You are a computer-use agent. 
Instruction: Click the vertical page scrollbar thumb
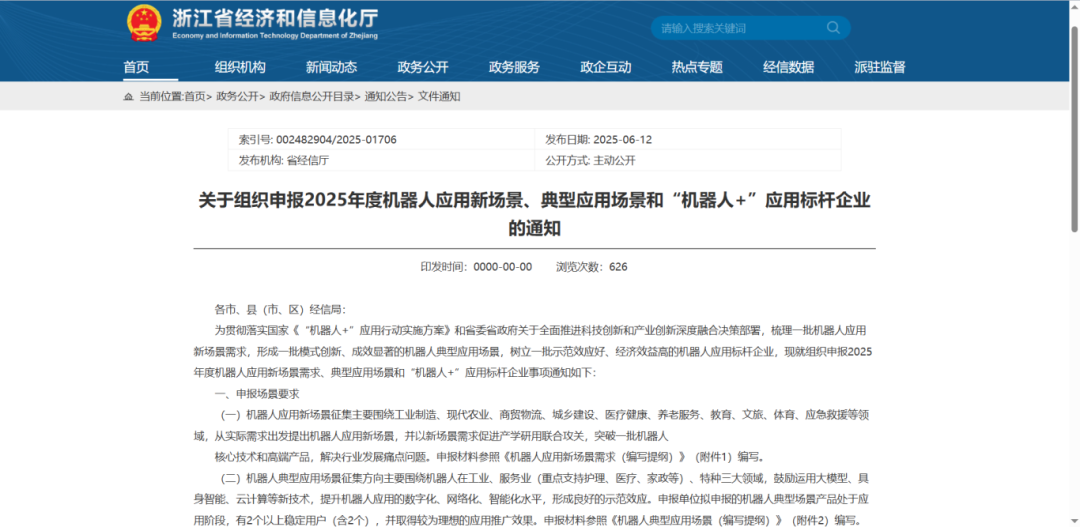(x=1074, y=130)
